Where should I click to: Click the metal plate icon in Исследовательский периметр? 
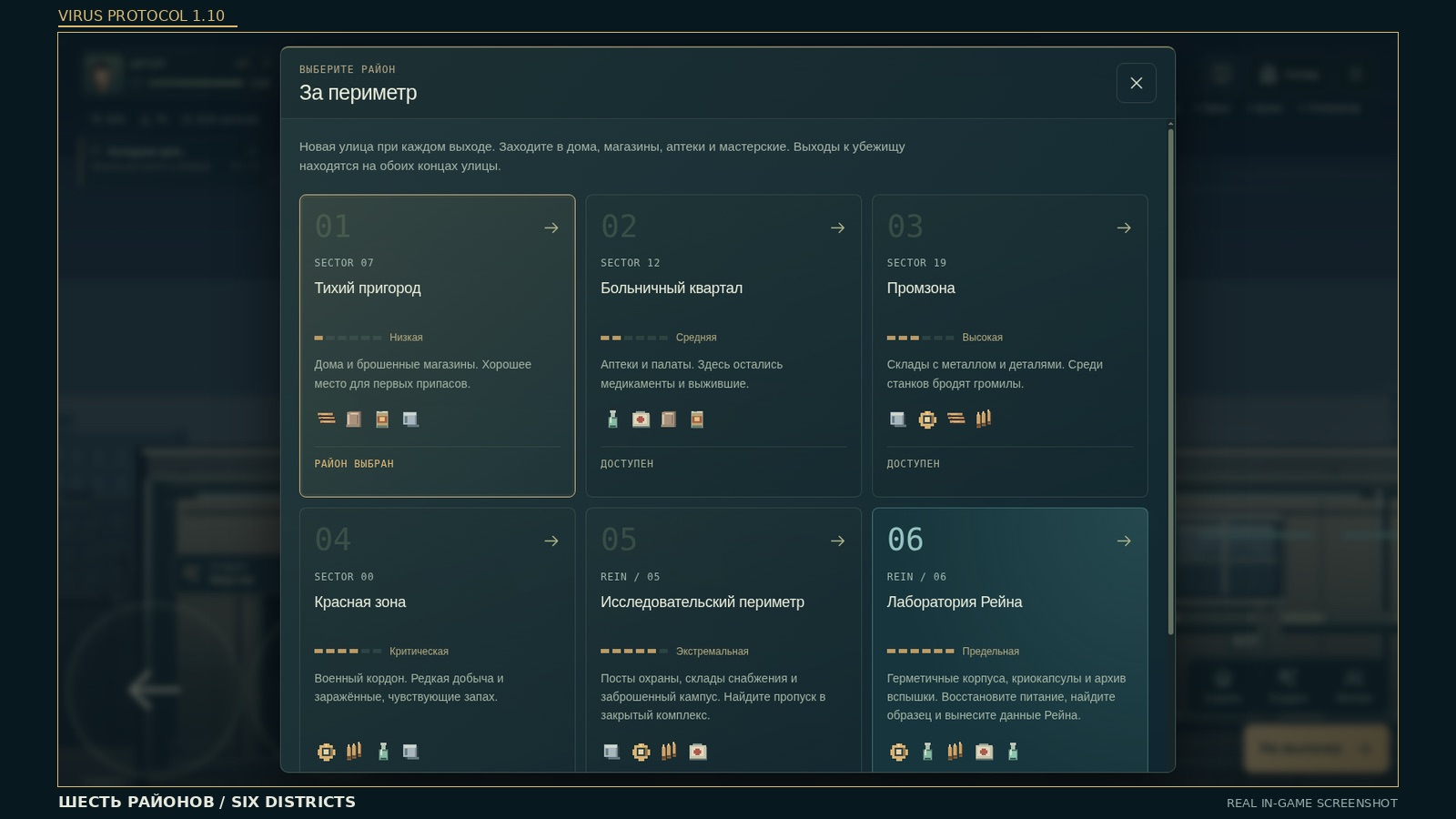[612, 751]
